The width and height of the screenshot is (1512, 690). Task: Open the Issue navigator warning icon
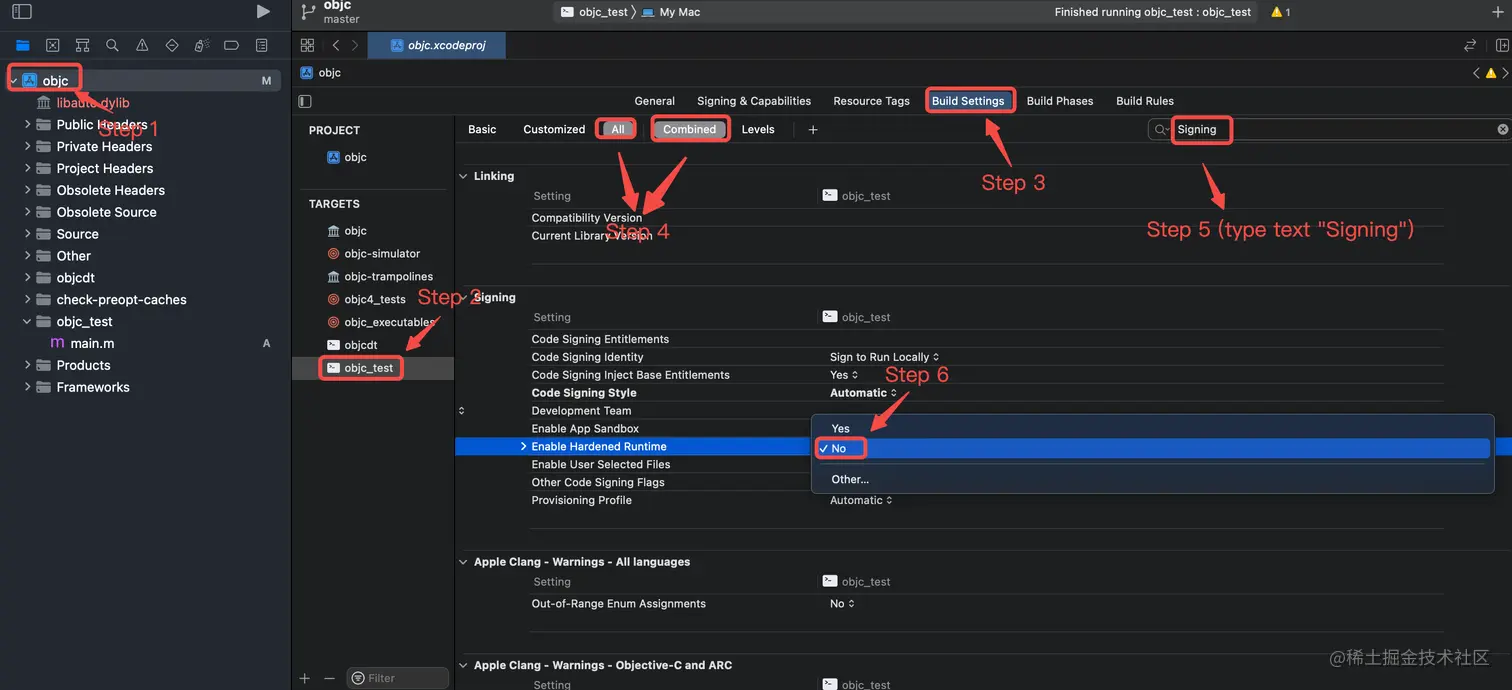pyautogui.click(x=142, y=45)
